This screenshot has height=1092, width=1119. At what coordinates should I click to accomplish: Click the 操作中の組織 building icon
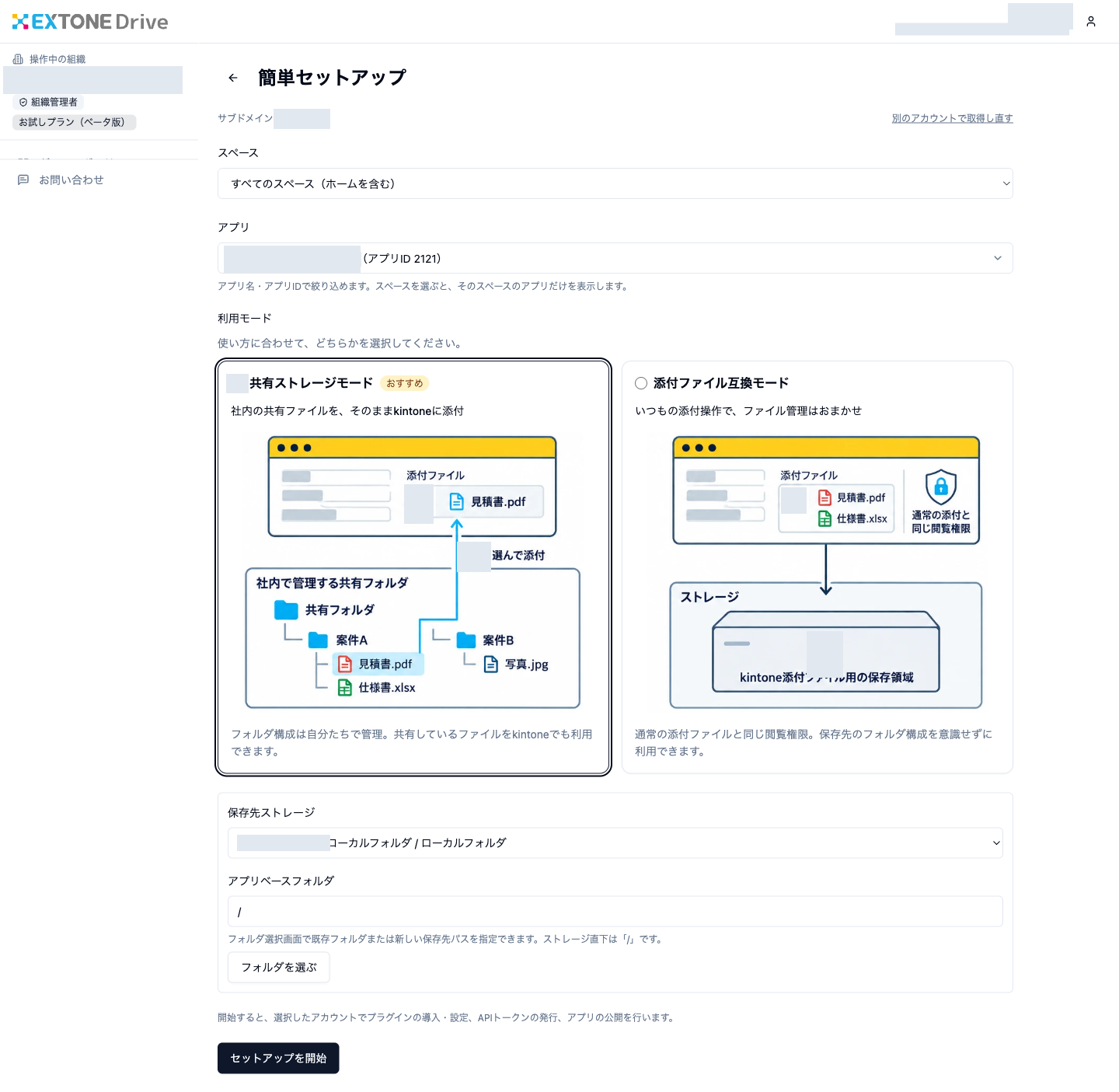(x=18, y=59)
